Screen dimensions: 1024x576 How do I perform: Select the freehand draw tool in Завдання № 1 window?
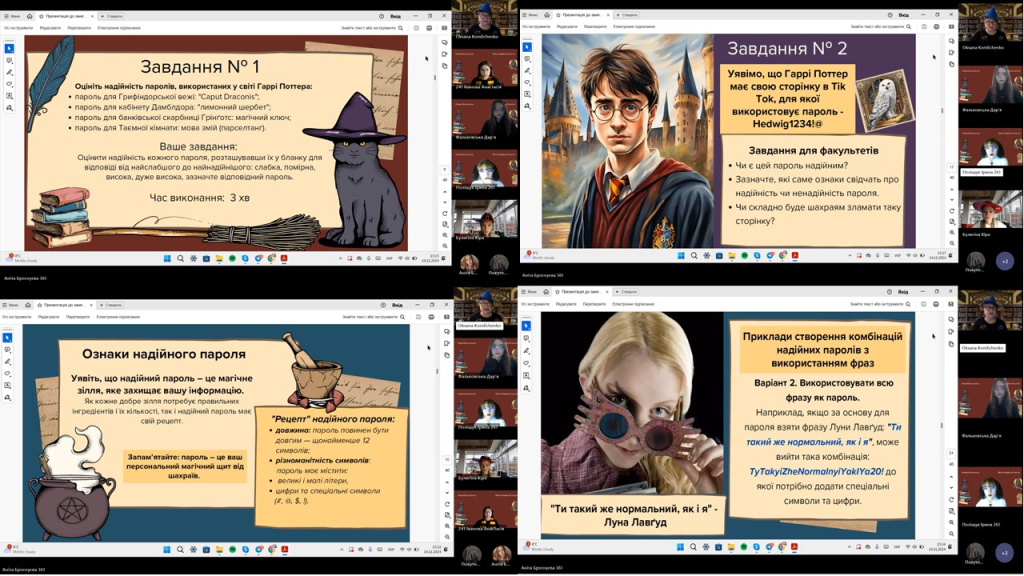point(9,84)
